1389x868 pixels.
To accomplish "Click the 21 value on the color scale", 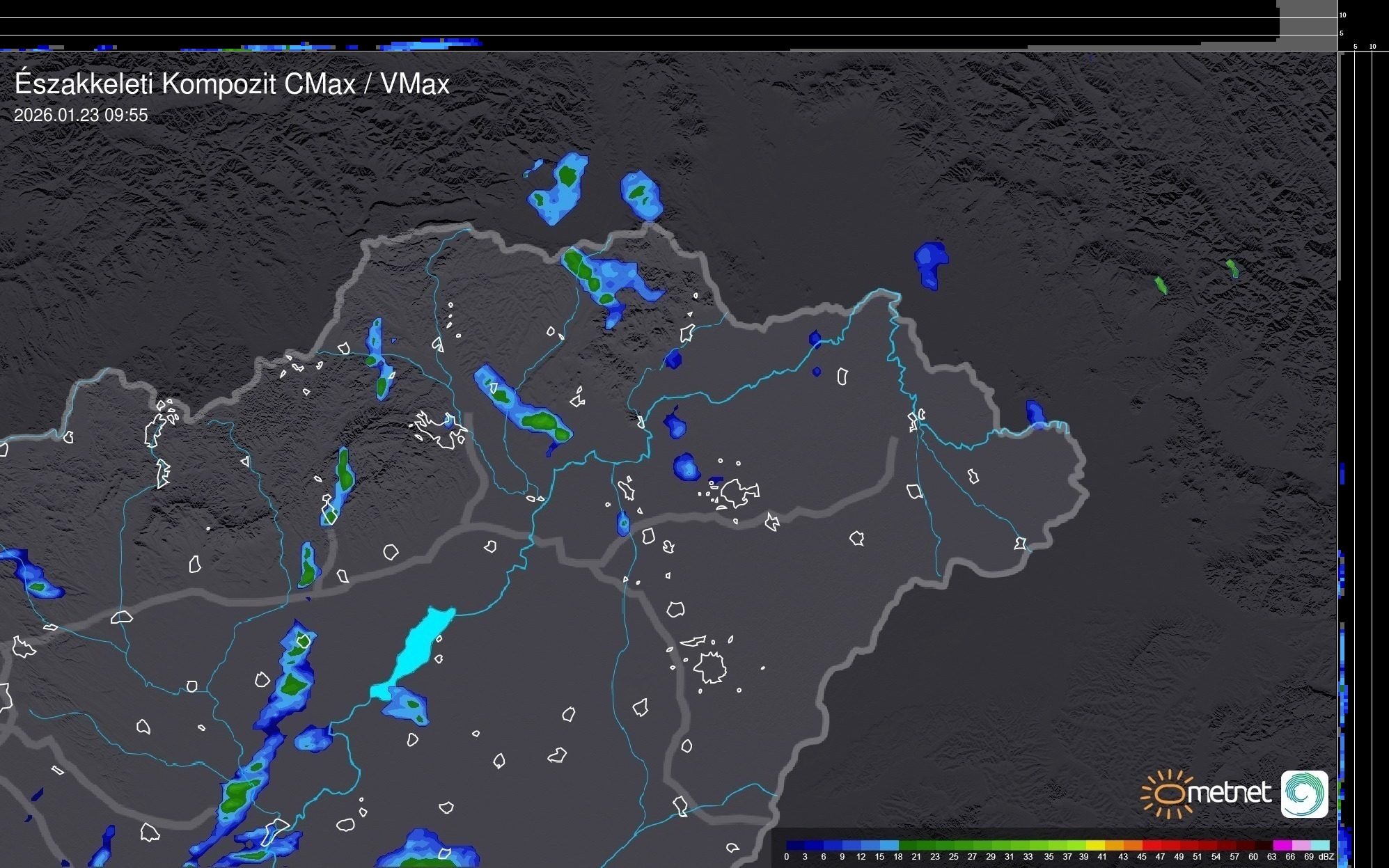I will pos(916,857).
